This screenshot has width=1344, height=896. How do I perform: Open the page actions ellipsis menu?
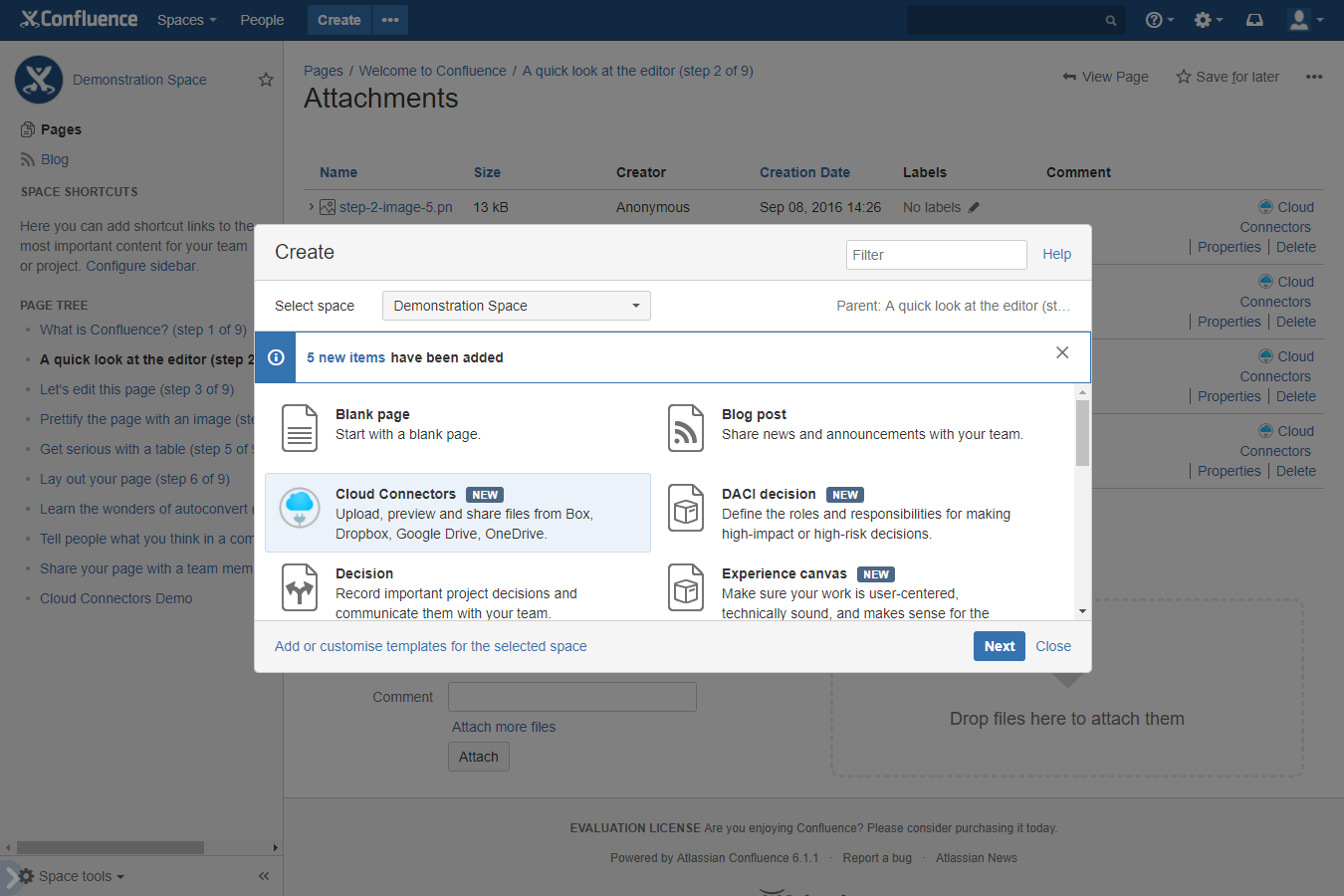(x=1314, y=77)
